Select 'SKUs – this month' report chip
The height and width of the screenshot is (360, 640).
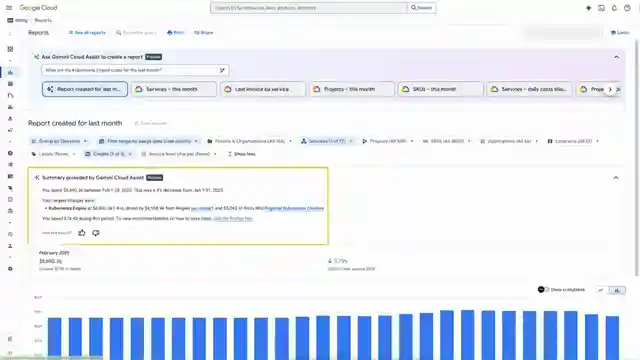(x=441, y=89)
